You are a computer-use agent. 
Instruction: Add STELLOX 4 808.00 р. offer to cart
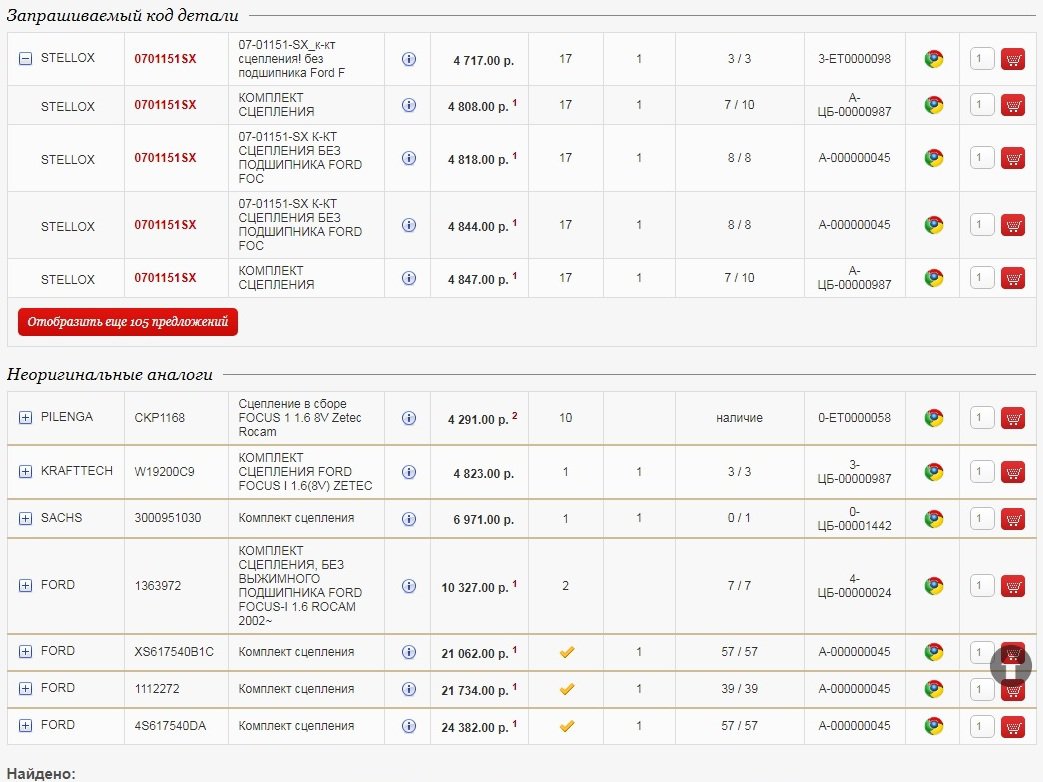[x=1013, y=105]
